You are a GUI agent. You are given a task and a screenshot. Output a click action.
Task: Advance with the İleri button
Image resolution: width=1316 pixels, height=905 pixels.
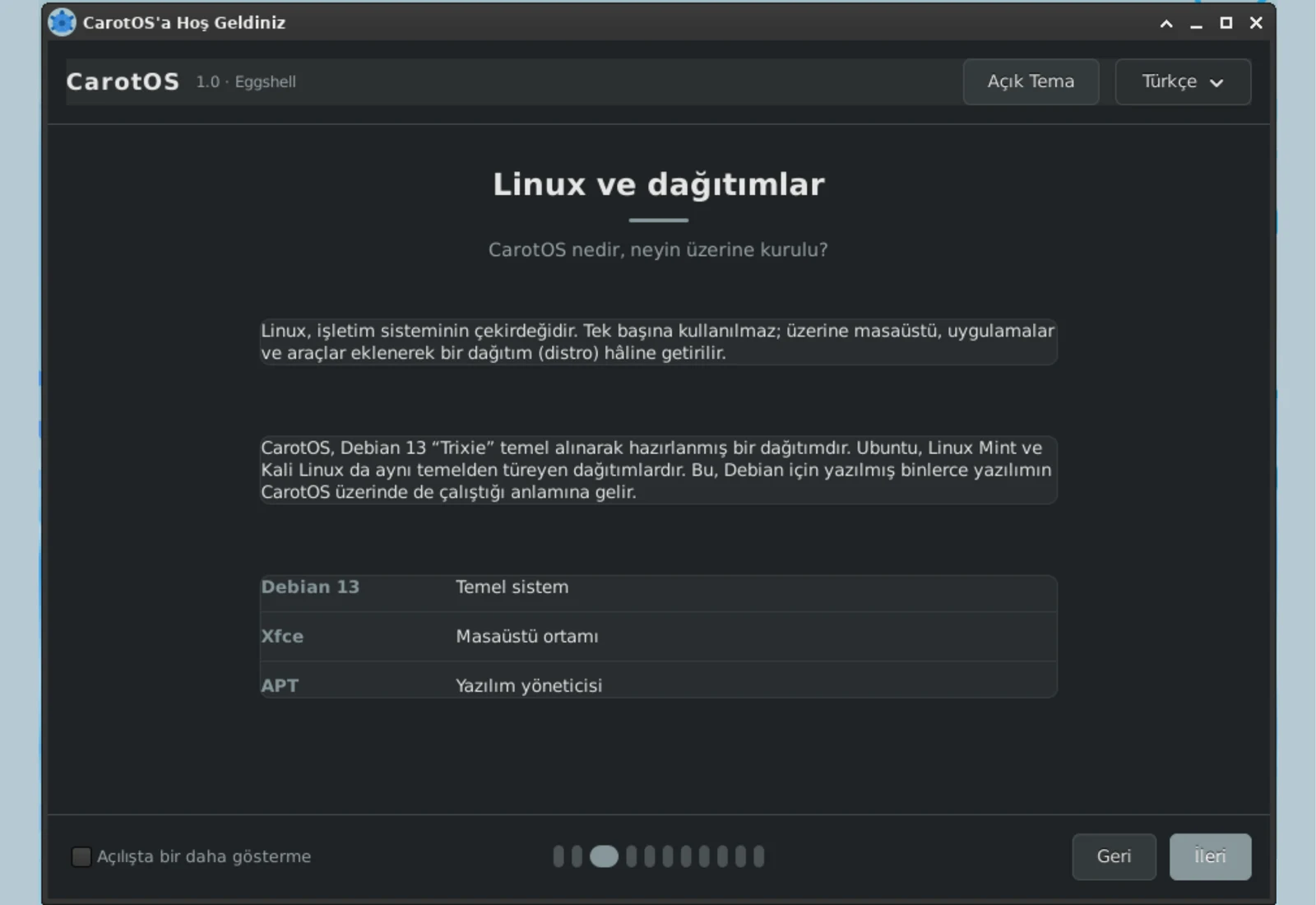point(1210,856)
